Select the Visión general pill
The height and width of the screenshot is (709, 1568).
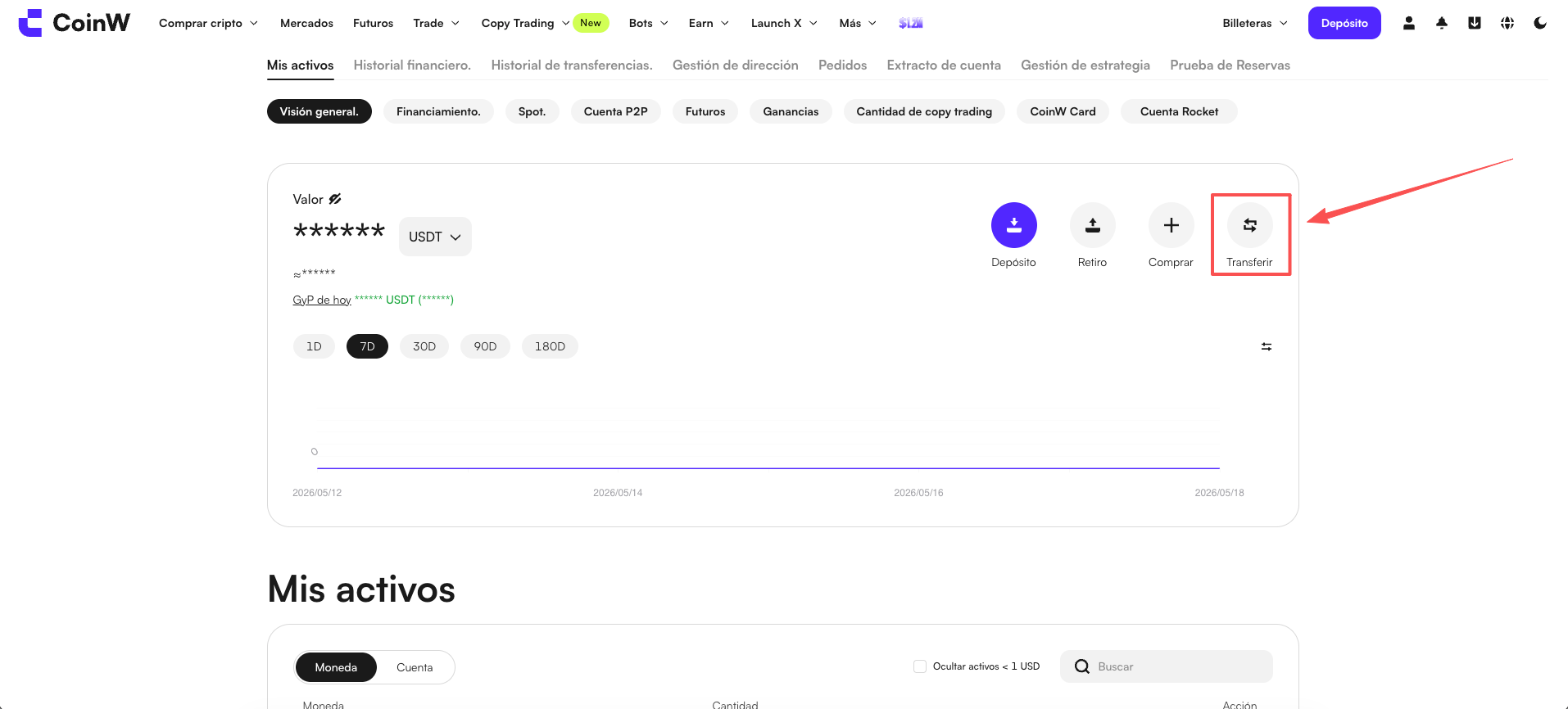click(x=319, y=111)
